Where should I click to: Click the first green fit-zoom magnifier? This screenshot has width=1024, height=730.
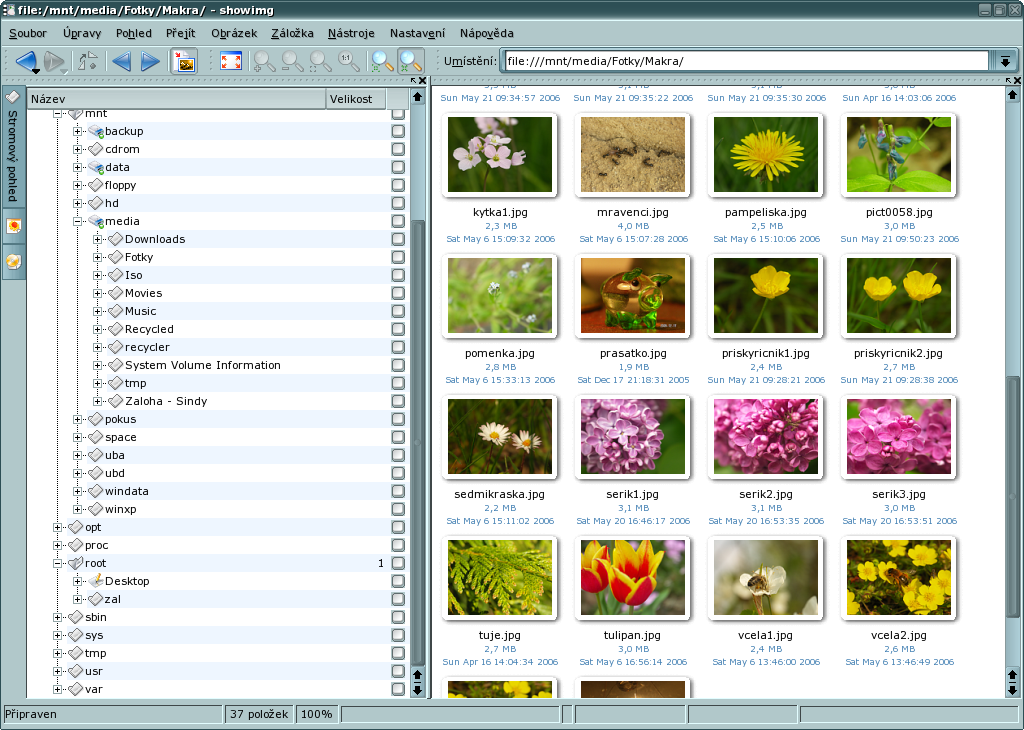tap(382, 61)
